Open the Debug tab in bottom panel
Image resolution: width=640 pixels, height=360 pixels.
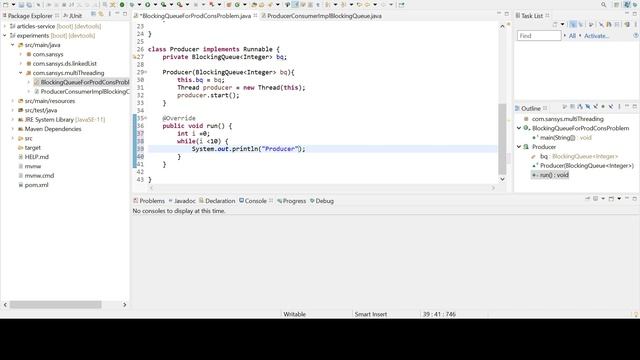pyautogui.click(x=322, y=201)
